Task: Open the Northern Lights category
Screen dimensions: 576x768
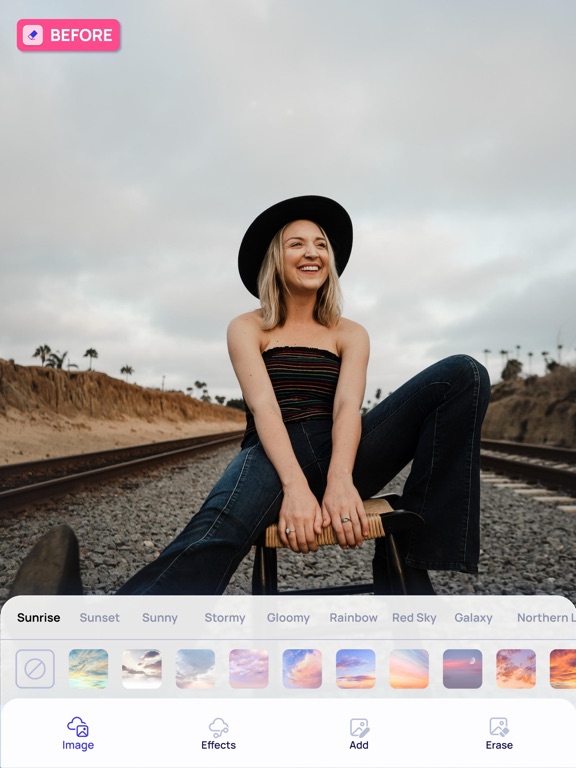Action: click(x=546, y=618)
